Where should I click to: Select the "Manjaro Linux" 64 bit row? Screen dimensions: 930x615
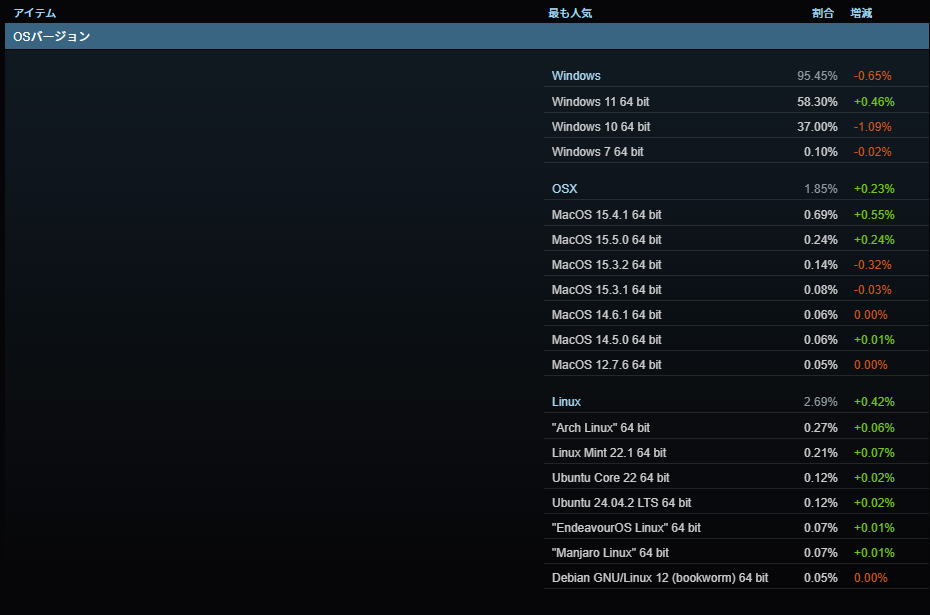coord(736,552)
